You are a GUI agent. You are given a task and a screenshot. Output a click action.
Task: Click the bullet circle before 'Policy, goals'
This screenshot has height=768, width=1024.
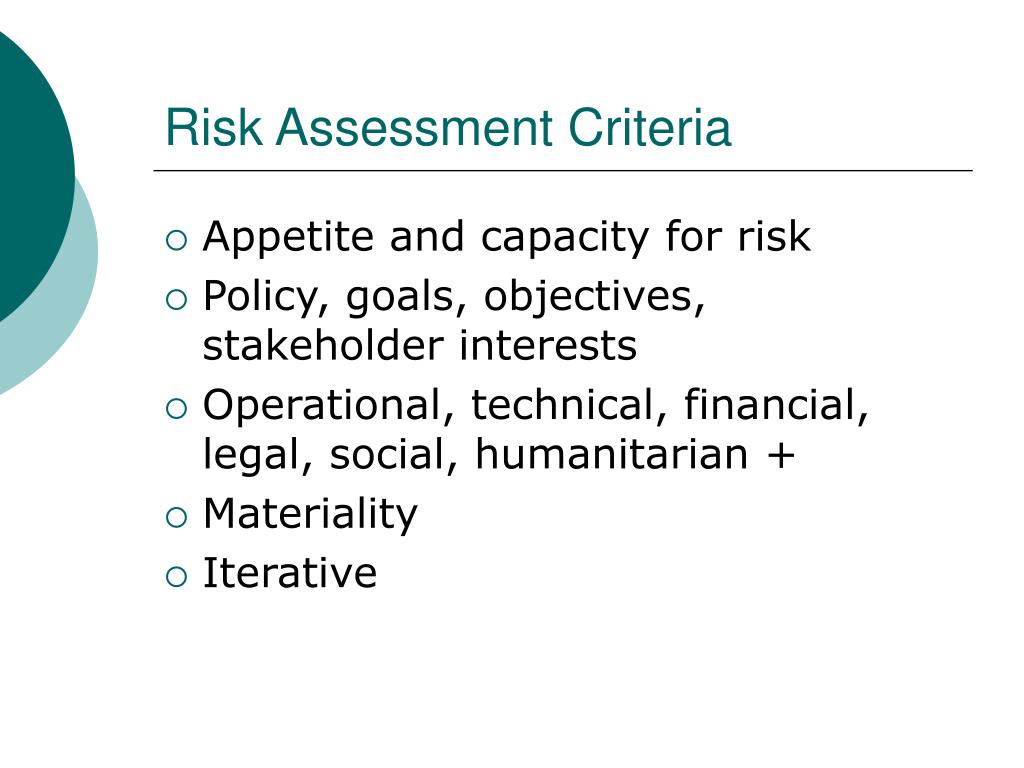[x=176, y=300]
